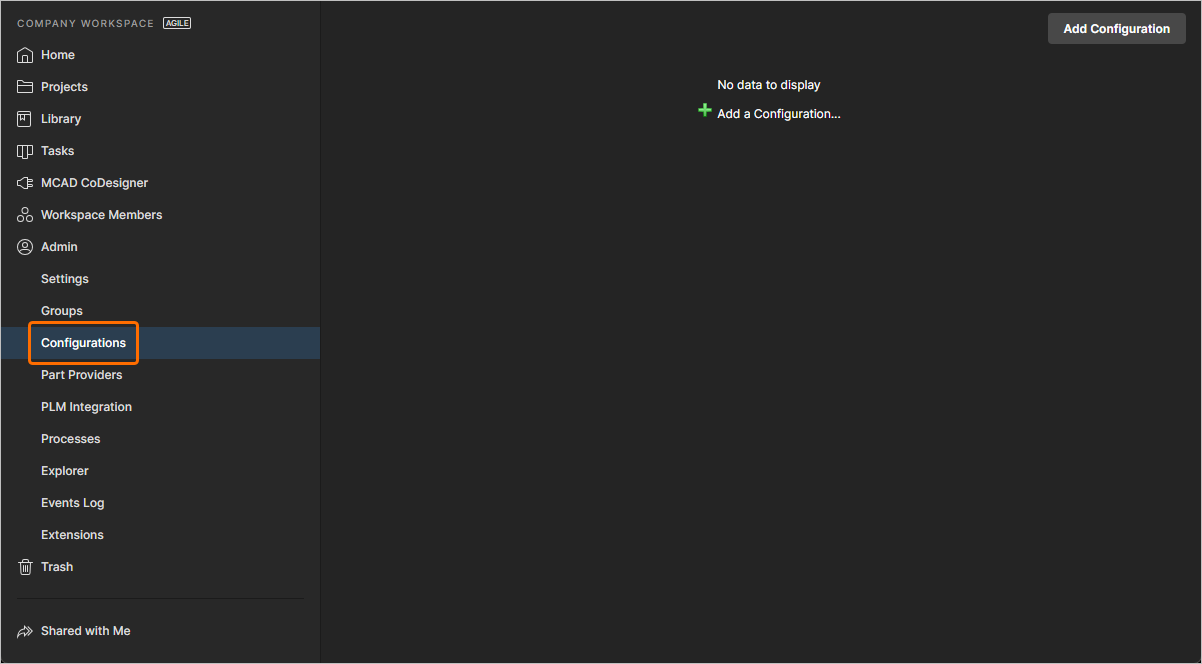Click the Add a Configuration link
1202x664 pixels.
click(x=779, y=114)
